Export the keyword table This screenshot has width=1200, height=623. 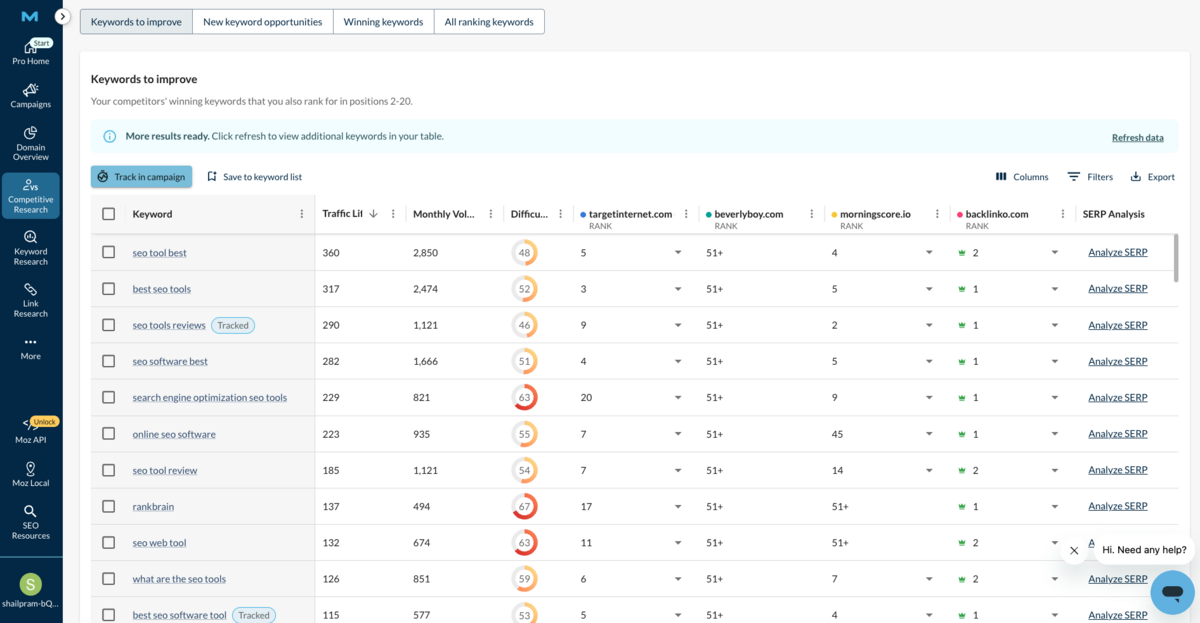[x=1152, y=177]
